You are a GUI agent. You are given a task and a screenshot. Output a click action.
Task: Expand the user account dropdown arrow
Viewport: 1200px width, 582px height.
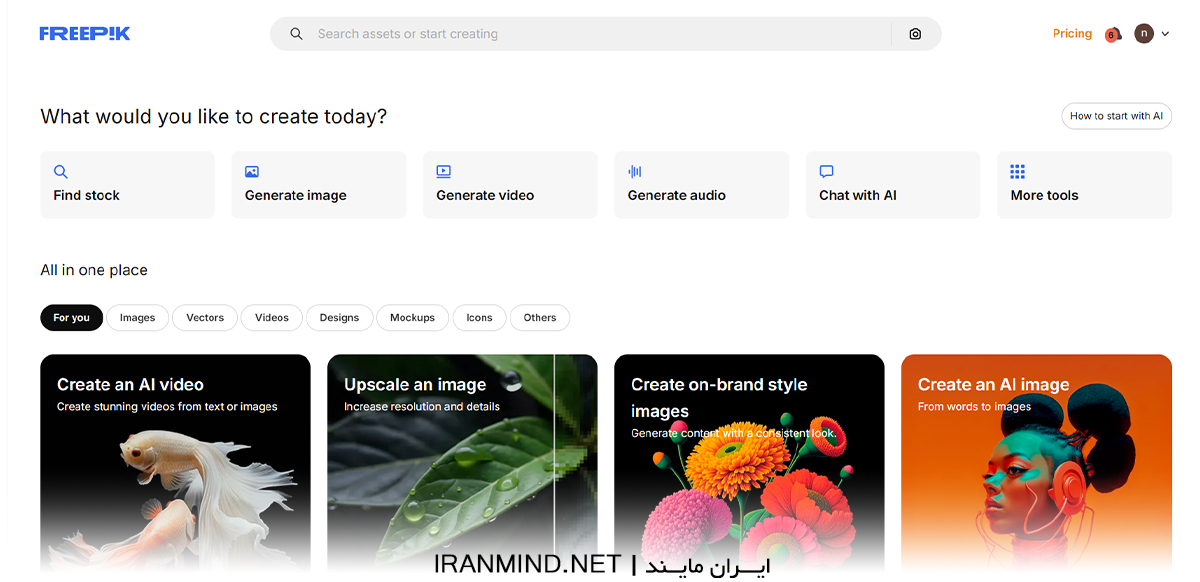tap(1166, 34)
